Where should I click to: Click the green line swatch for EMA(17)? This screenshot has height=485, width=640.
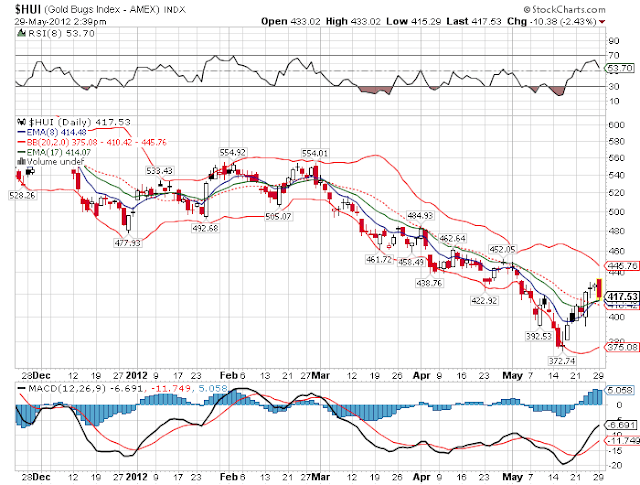pos(22,152)
